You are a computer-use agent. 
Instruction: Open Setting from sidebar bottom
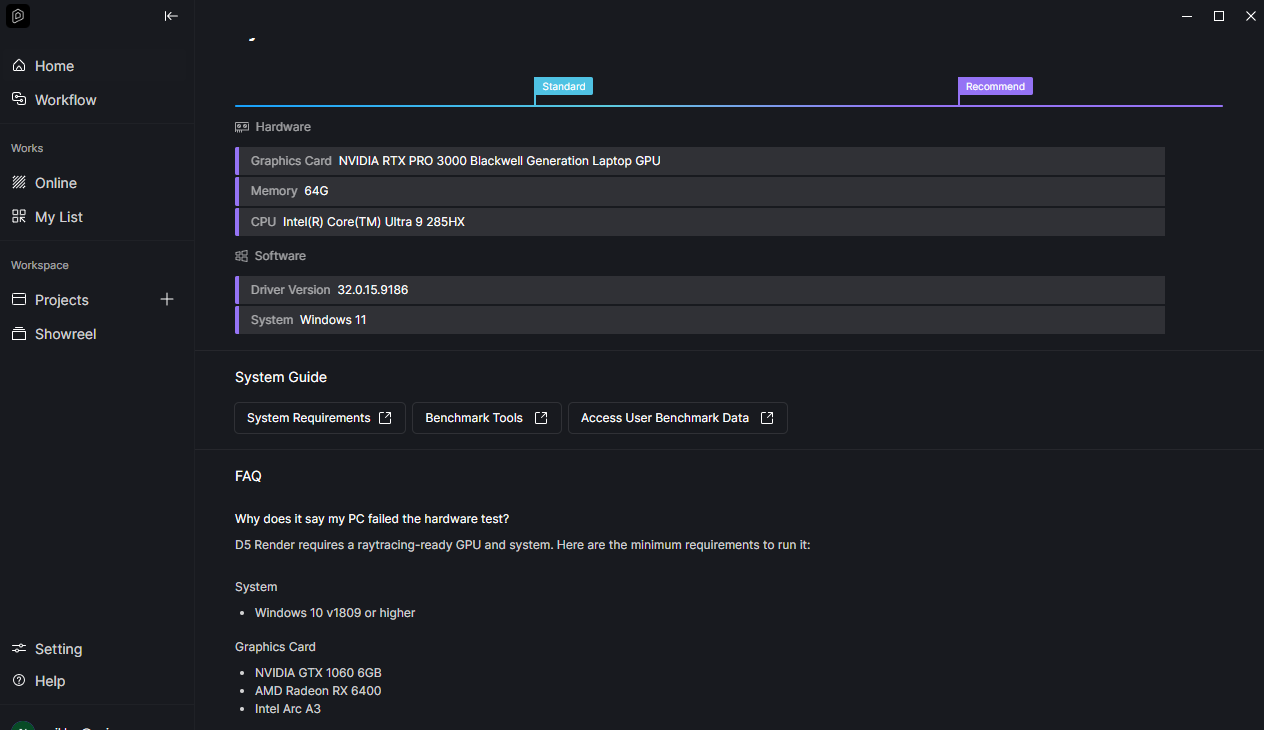[x=58, y=649]
